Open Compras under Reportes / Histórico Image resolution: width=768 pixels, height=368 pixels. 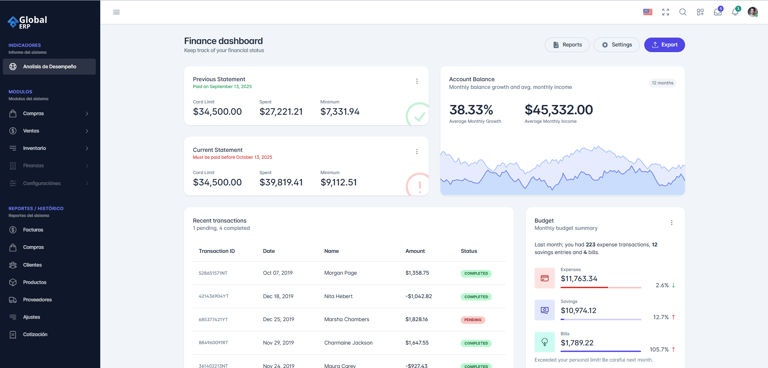coord(49,247)
